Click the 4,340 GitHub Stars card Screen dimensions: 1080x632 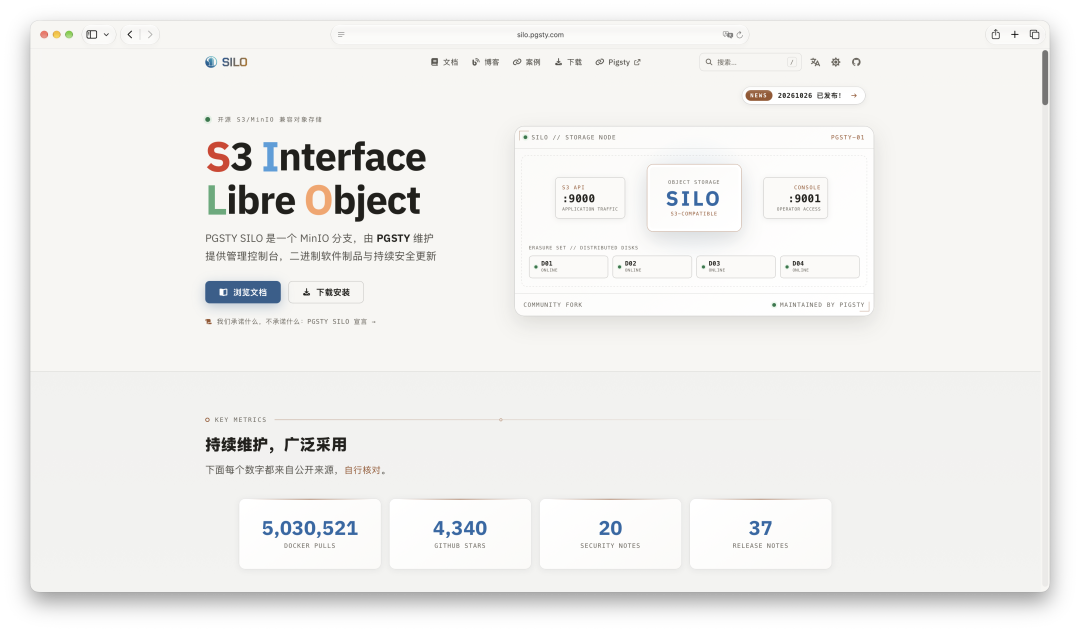click(460, 534)
